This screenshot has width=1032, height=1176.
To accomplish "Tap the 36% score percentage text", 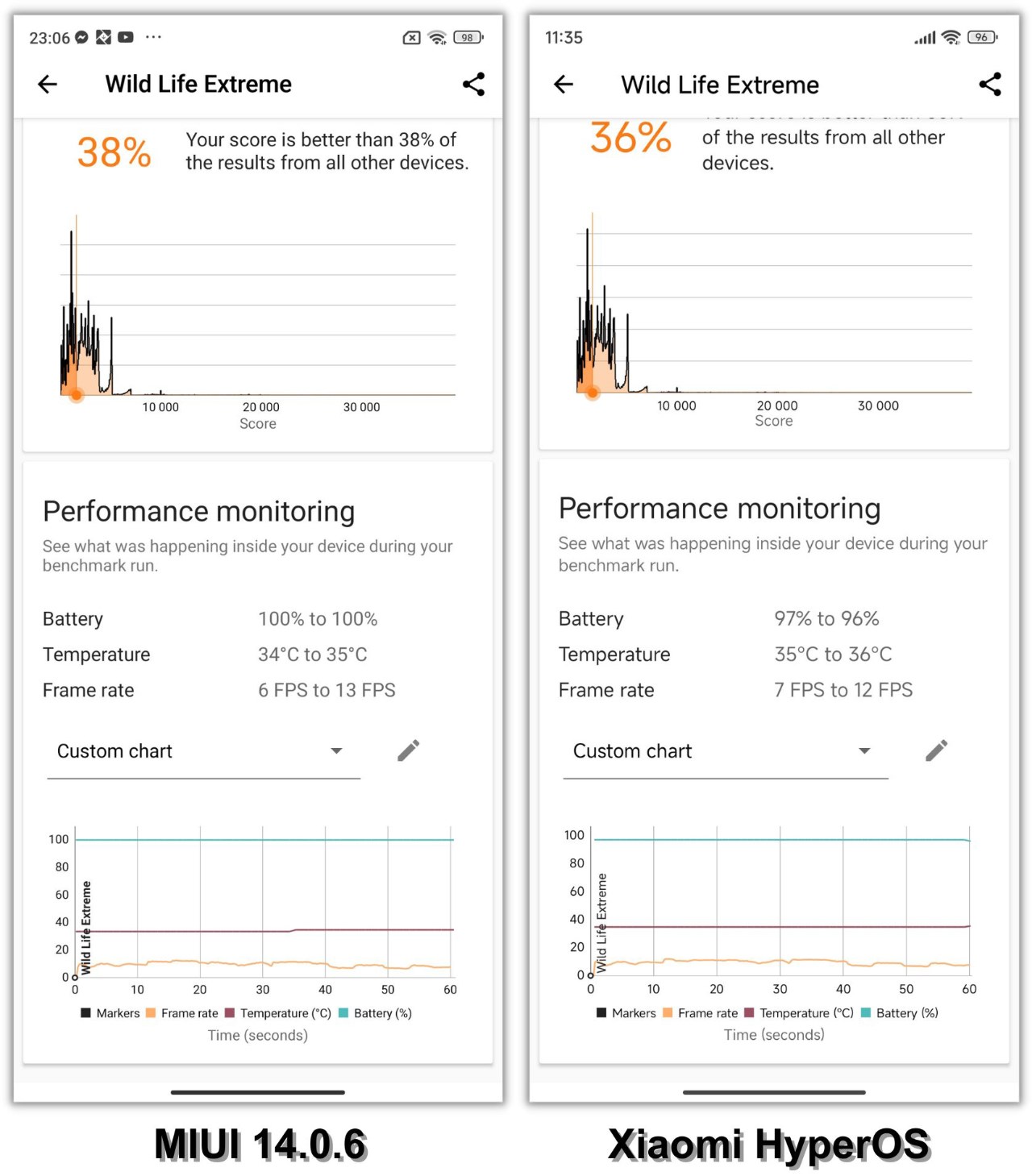I will click(630, 139).
